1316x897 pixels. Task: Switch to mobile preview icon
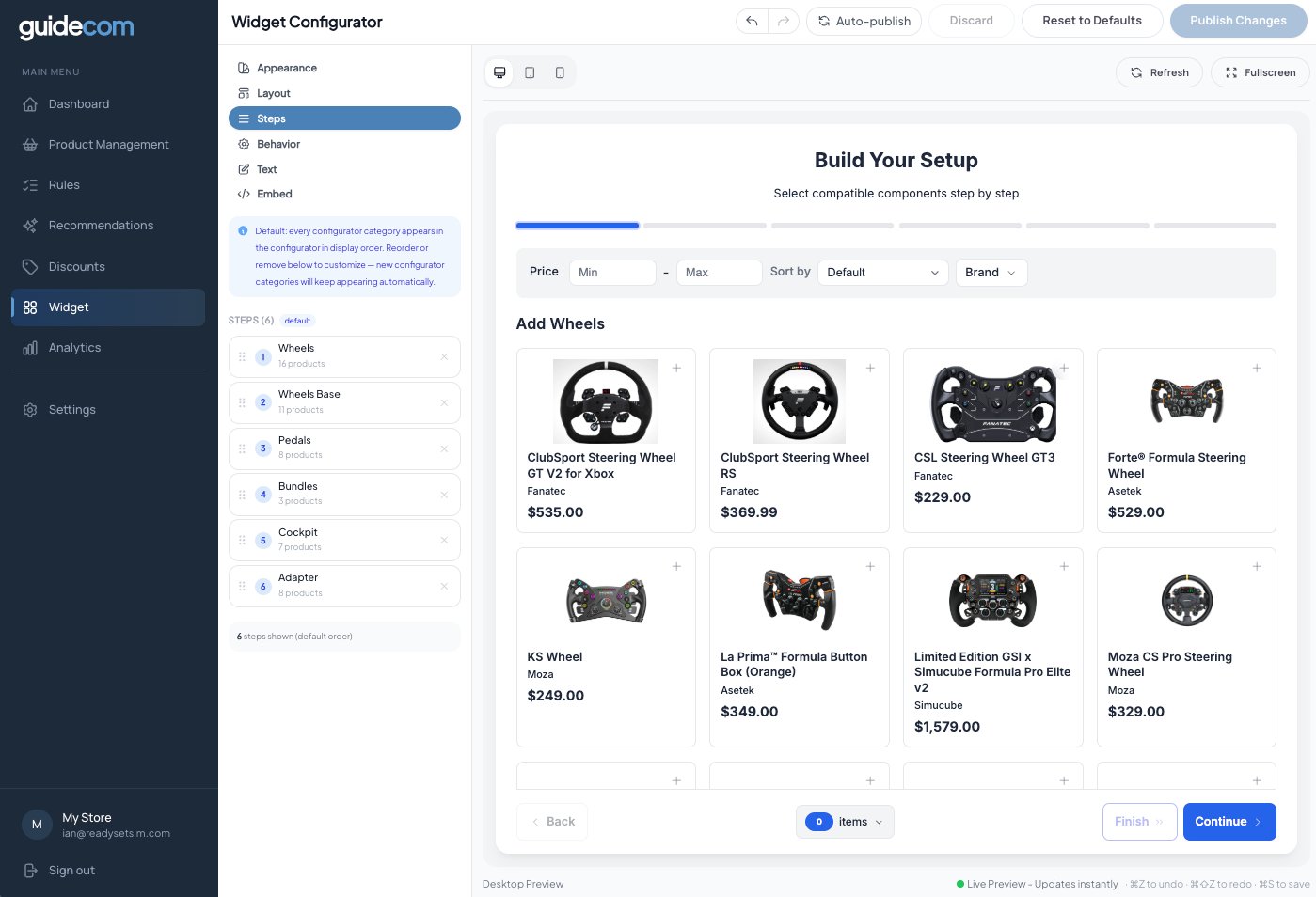[560, 72]
